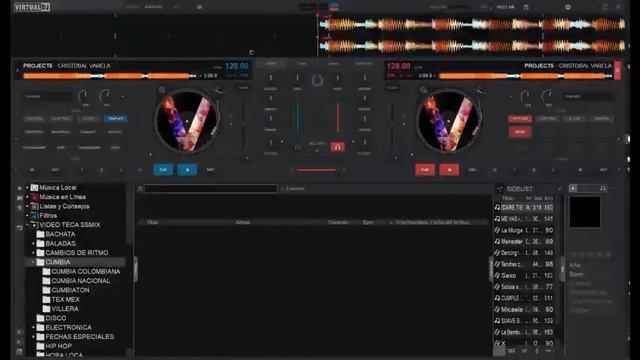Open the left deck effect dropdown
Viewport: 640px width, 360px height.
pyautogui.click(x=48, y=97)
